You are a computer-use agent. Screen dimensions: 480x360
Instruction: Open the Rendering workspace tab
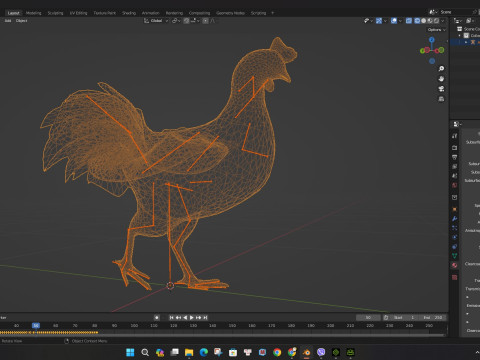tap(174, 13)
